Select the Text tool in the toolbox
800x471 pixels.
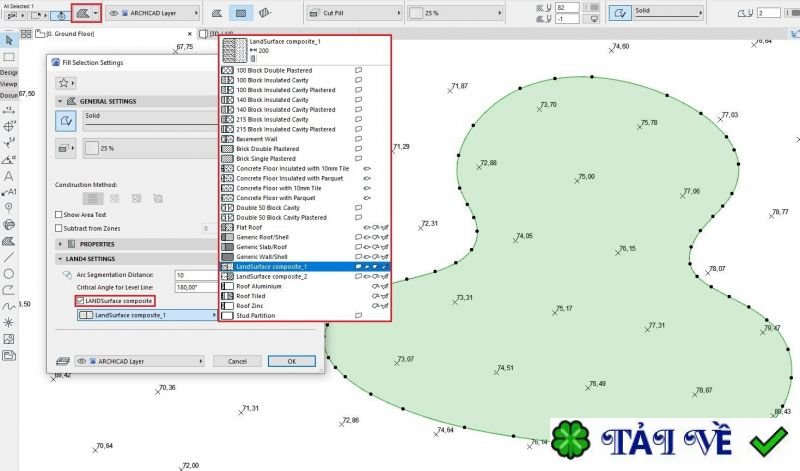tap(9, 175)
